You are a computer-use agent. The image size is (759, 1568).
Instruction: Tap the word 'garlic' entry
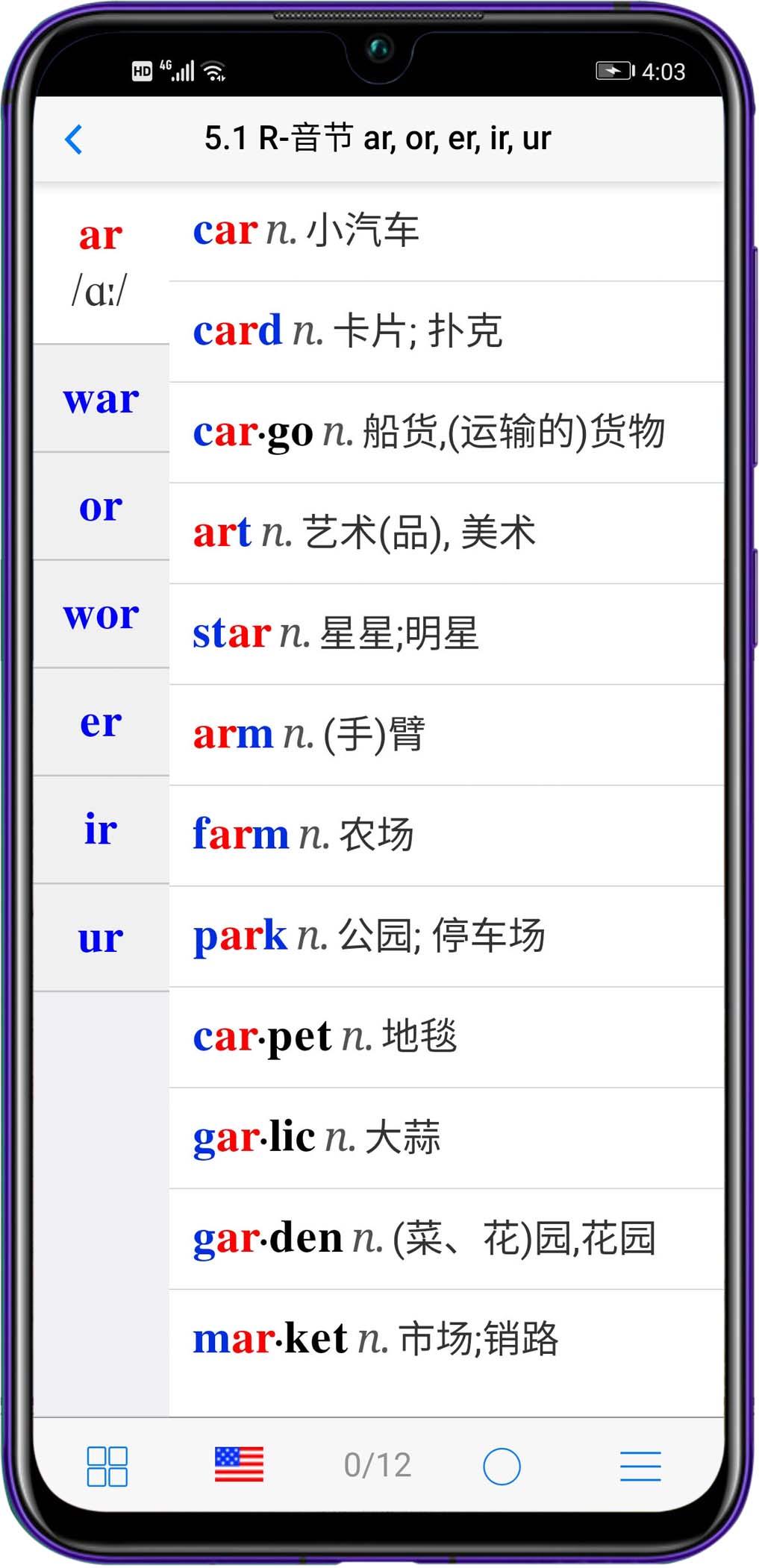point(446,1137)
